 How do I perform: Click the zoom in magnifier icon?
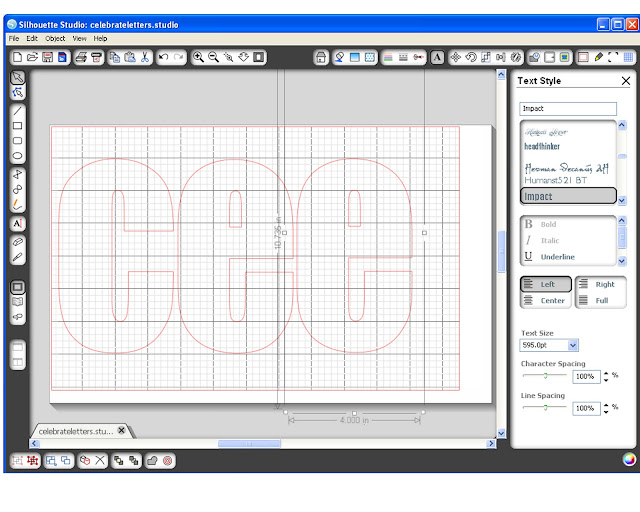coord(198,57)
